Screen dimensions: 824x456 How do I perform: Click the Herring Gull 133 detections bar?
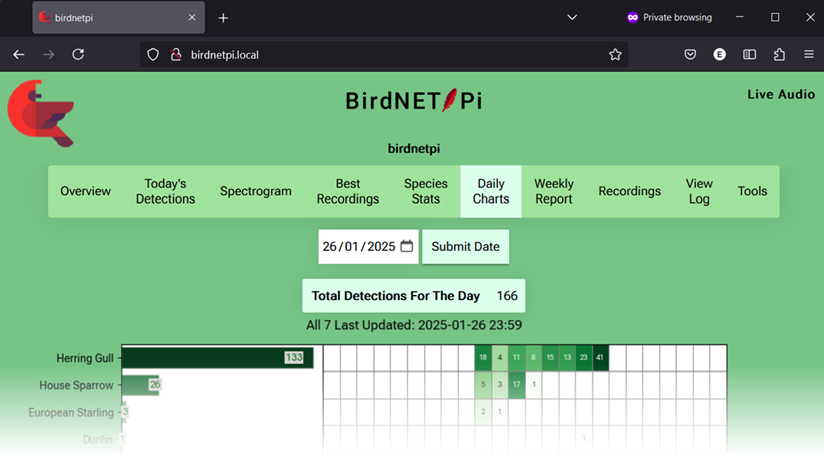(x=217, y=358)
